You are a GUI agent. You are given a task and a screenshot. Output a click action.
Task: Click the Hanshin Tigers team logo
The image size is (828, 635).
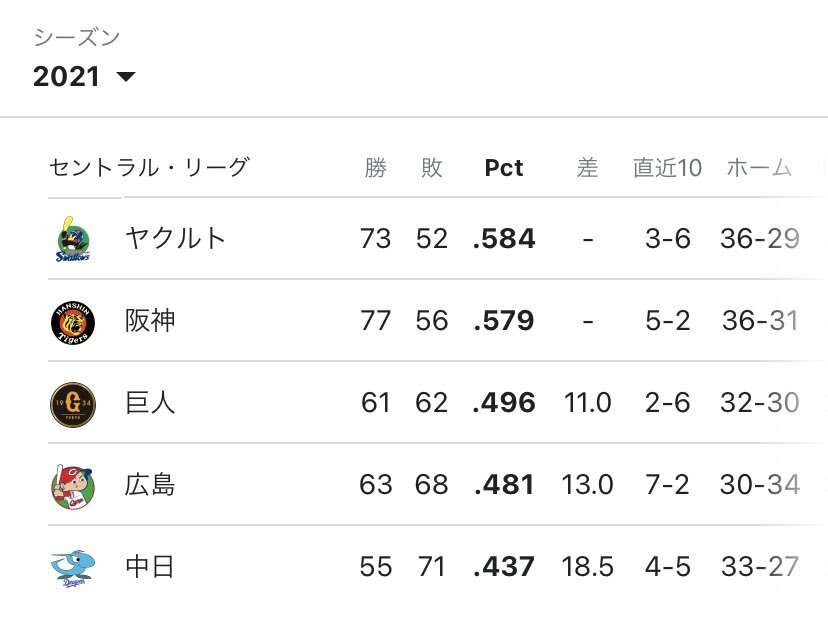72,321
